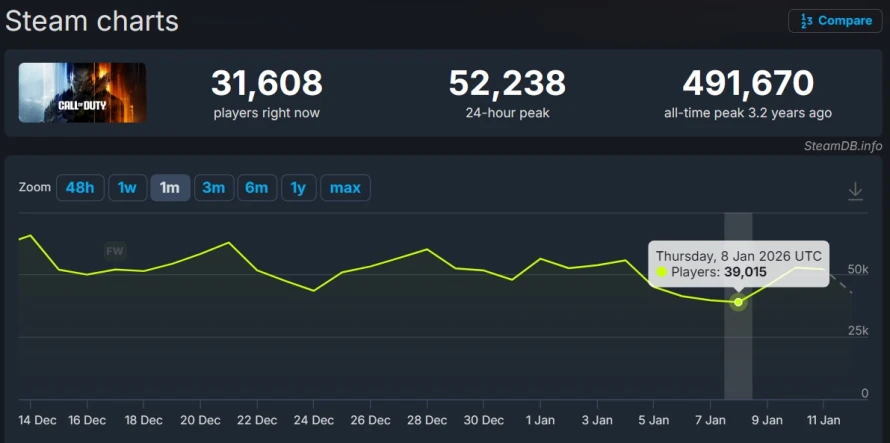Click the 28 Dec axis label
The height and width of the screenshot is (443, 890).
pos(427,420)
